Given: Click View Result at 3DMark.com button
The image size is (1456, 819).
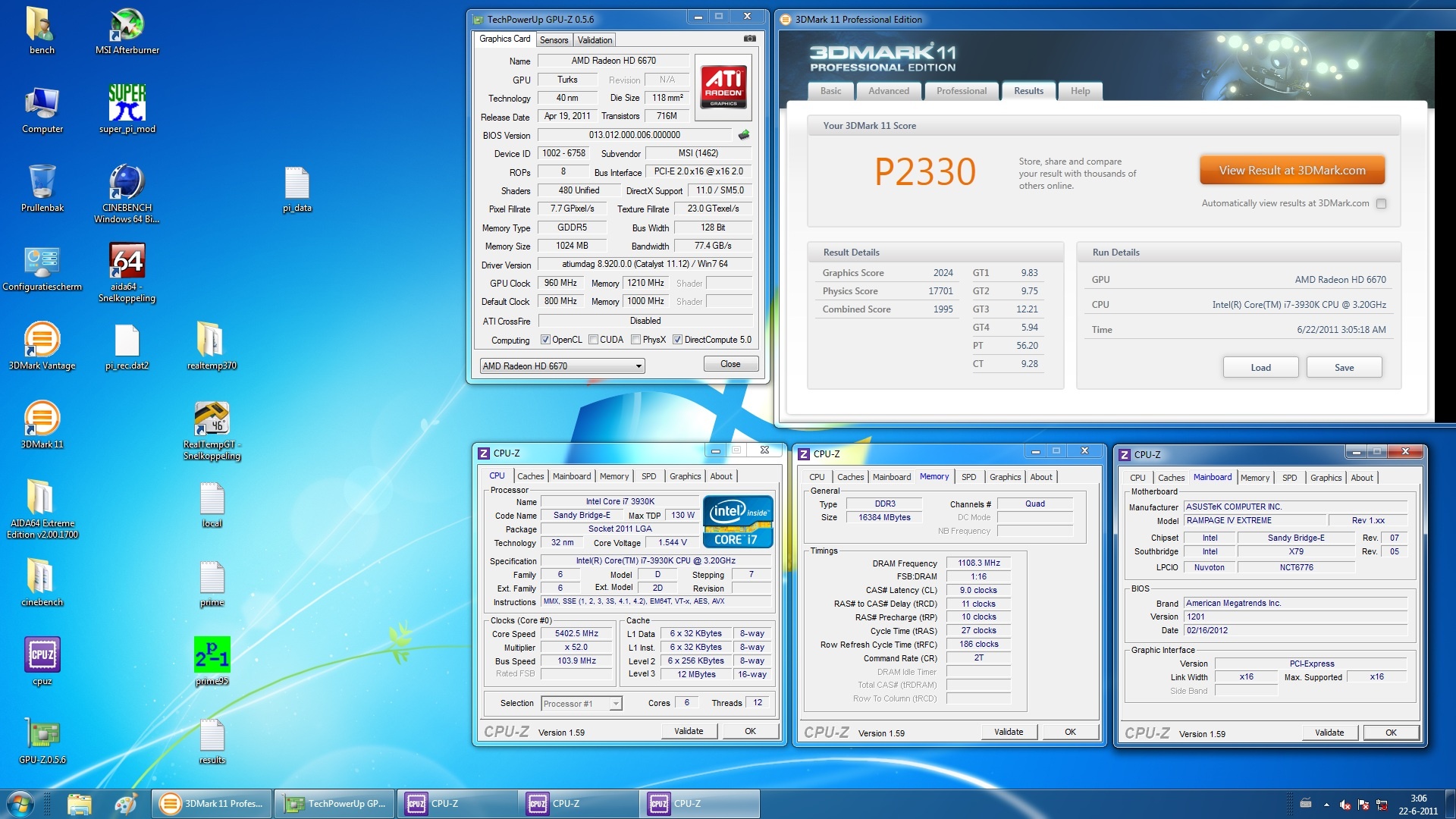Looking at the screenshot, I should 1292,171.
